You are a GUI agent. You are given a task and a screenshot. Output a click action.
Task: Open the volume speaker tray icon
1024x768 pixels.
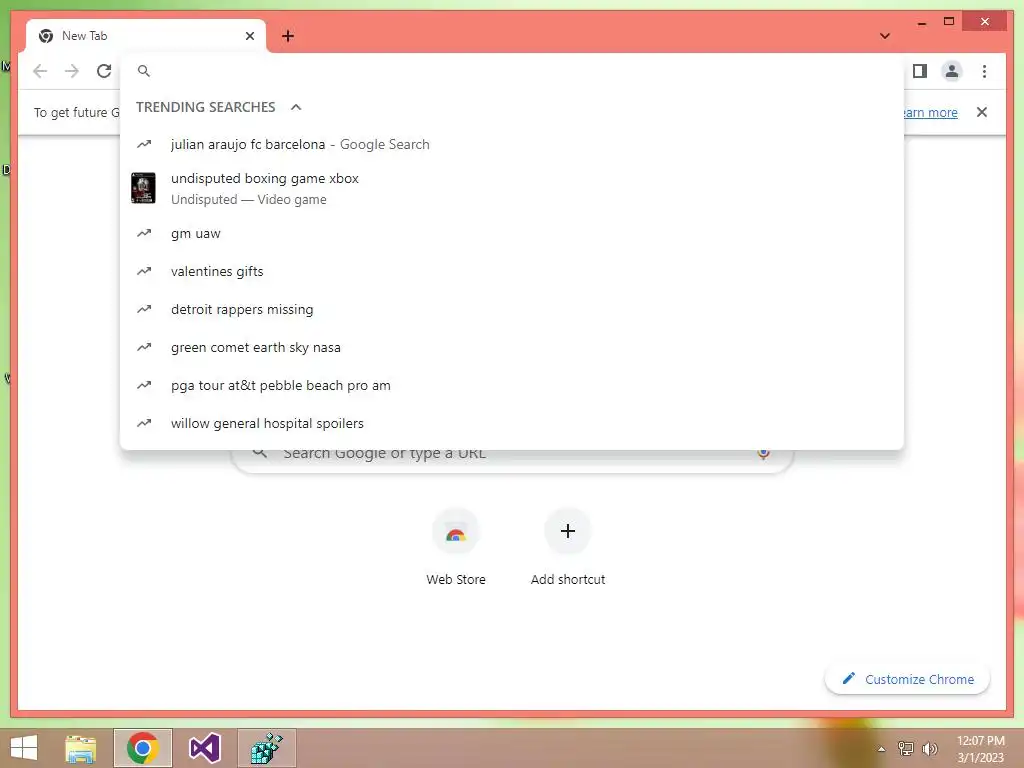pyautogui.click(x=930, y=748)
